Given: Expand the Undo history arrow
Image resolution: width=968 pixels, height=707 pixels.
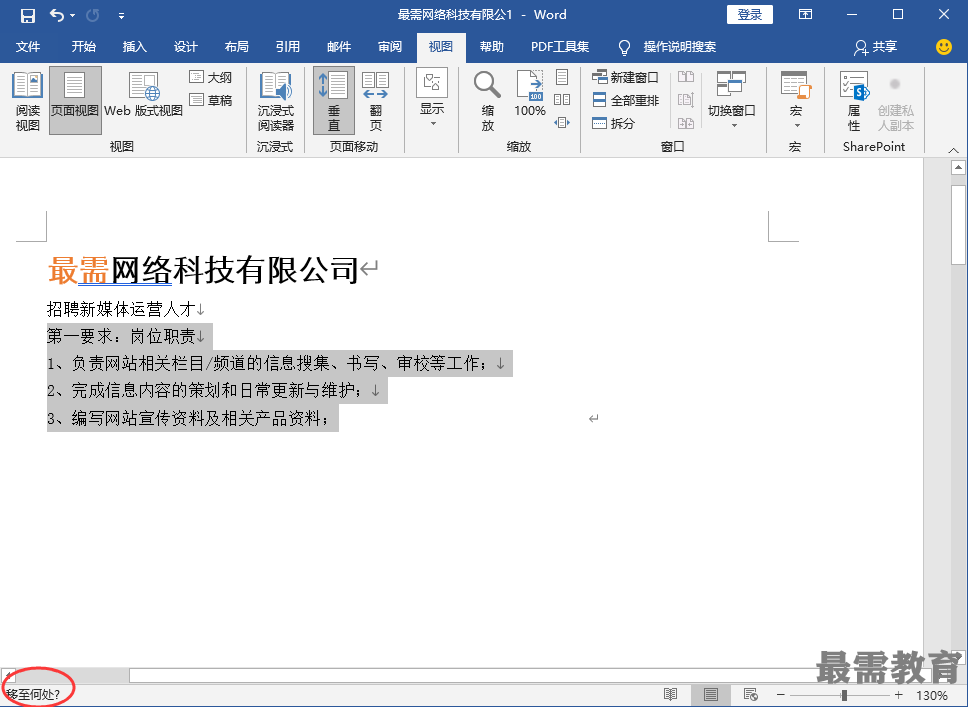Looking at the screenshot, I should pyautogui.click(x=72, y=15).
